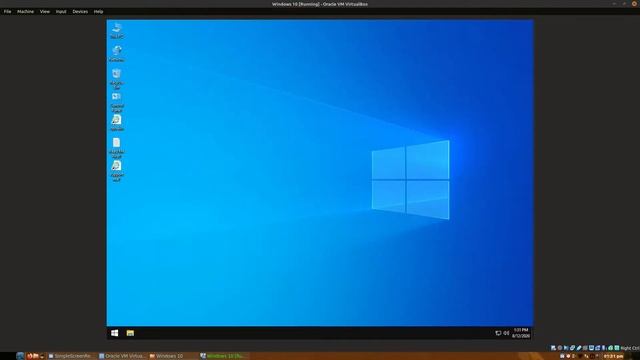
Task: Open the View menu
Action: click(x=44, y=11)
